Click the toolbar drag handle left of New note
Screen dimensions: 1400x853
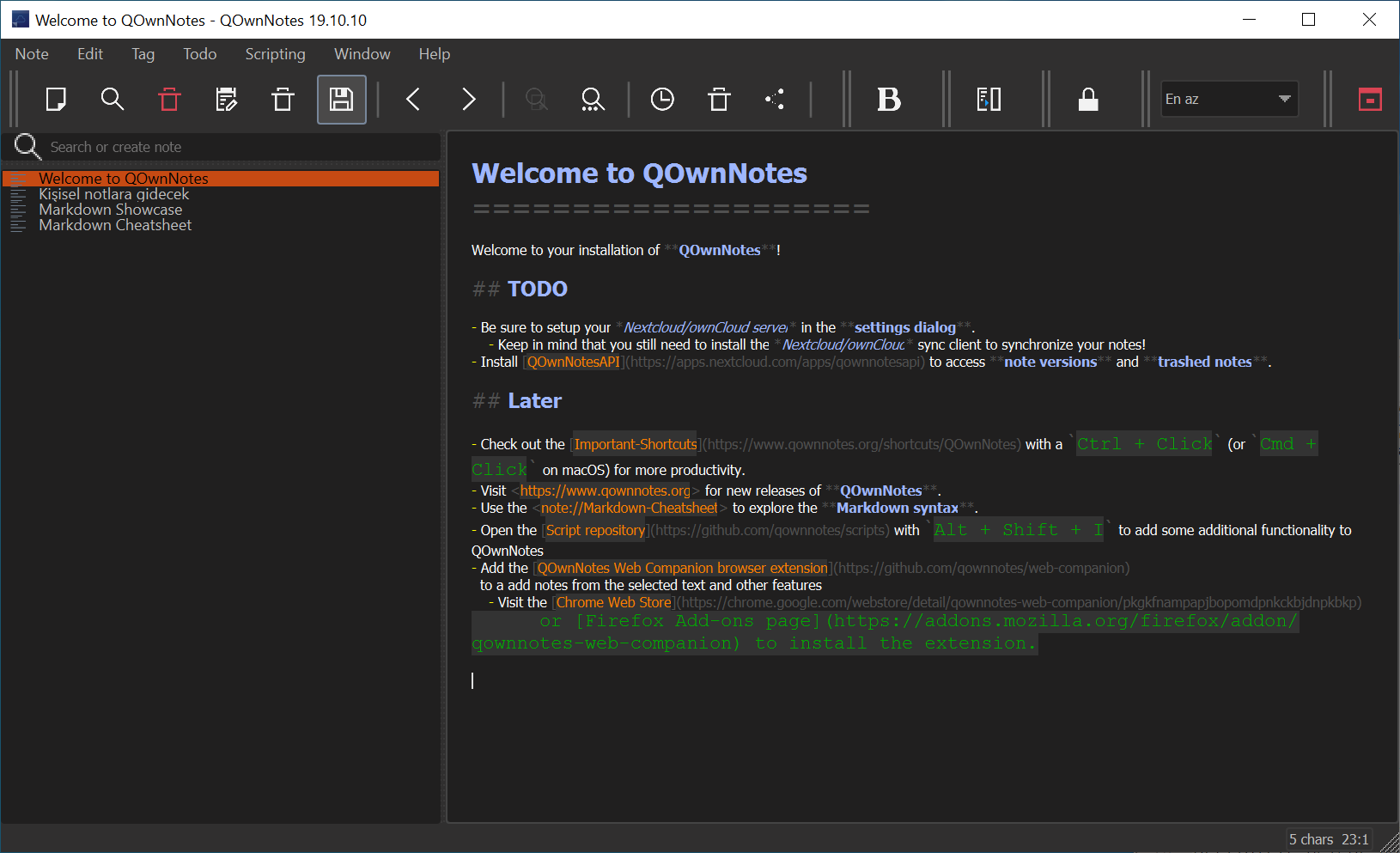tap(14, 100)
